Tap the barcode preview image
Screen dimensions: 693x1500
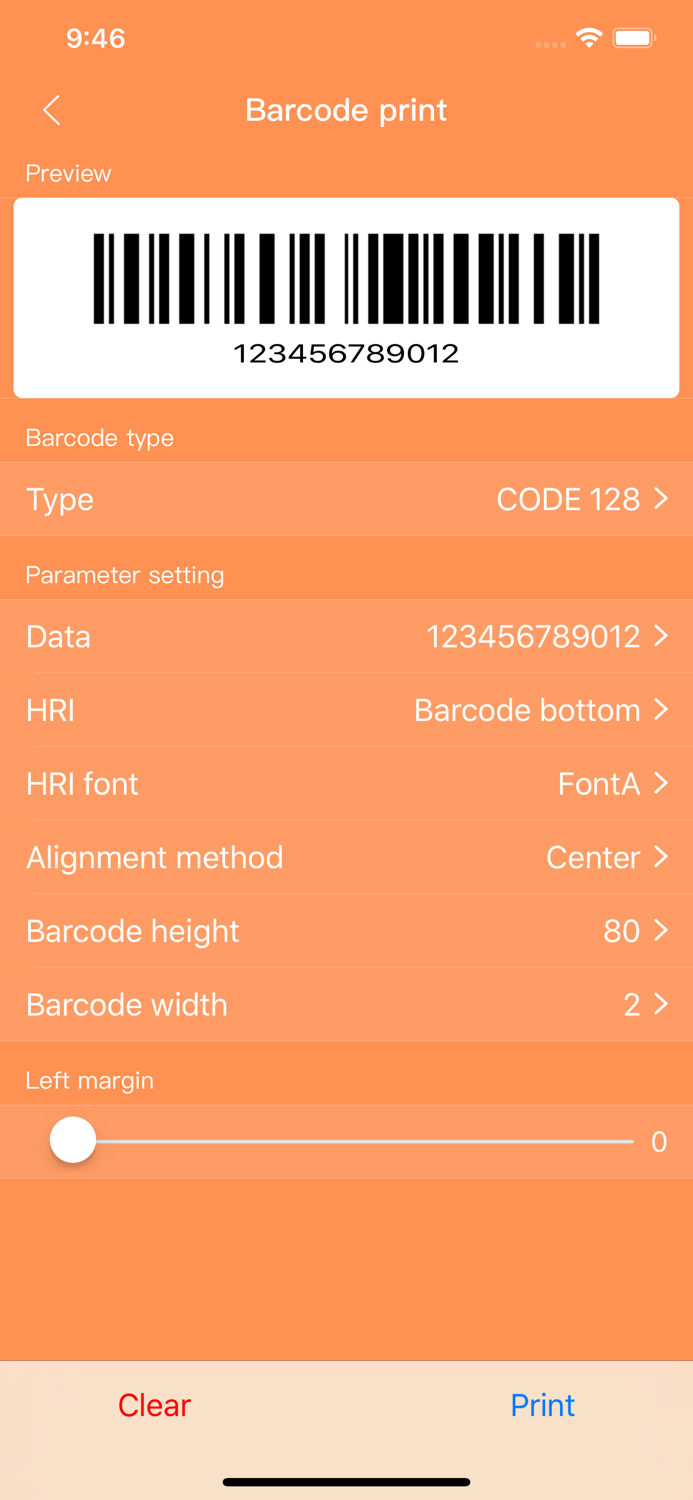pyautogui.click(x=346, y=295)
